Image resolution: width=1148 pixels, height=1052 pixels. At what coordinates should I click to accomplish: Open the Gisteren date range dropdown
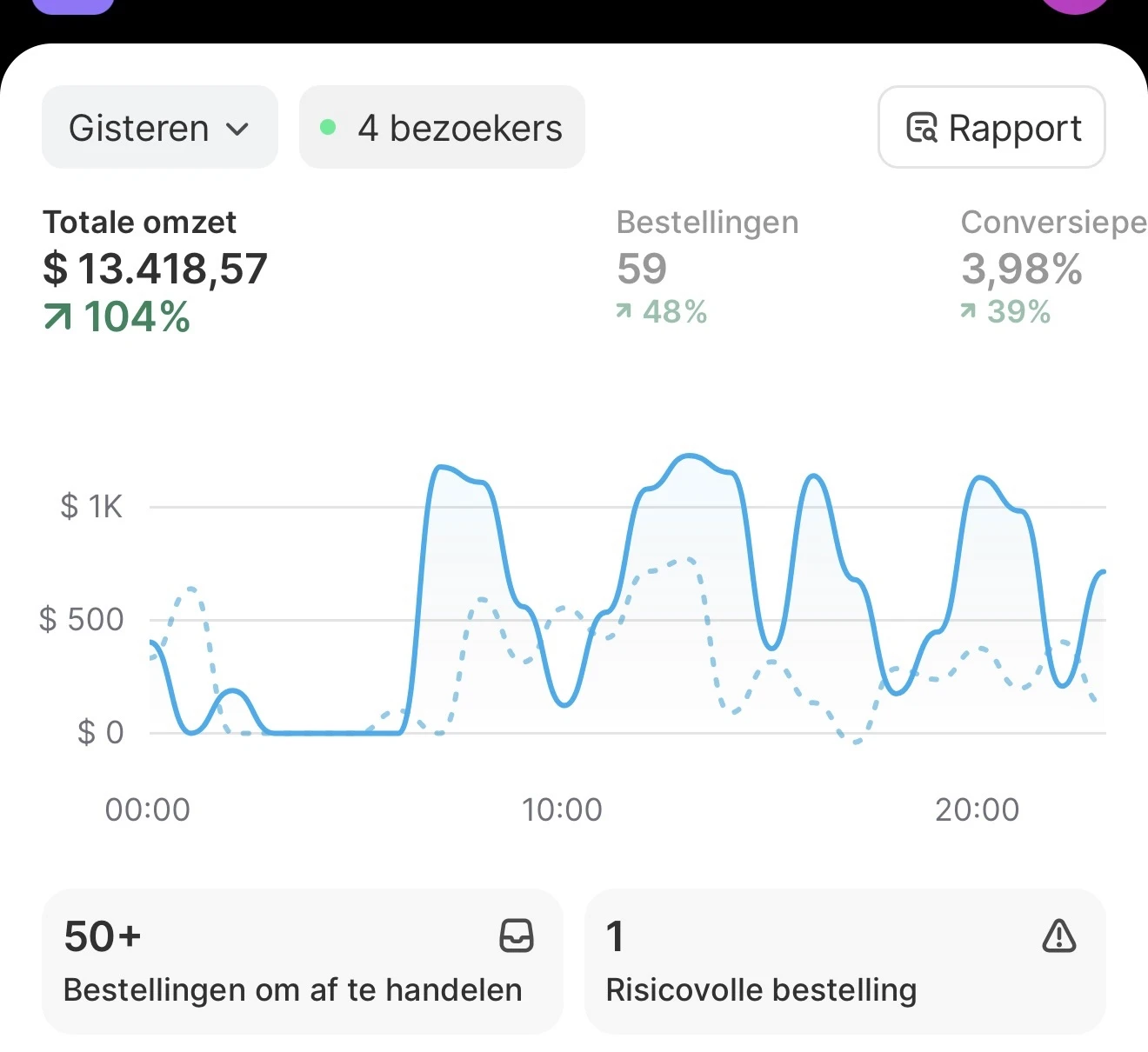[160, 127]
